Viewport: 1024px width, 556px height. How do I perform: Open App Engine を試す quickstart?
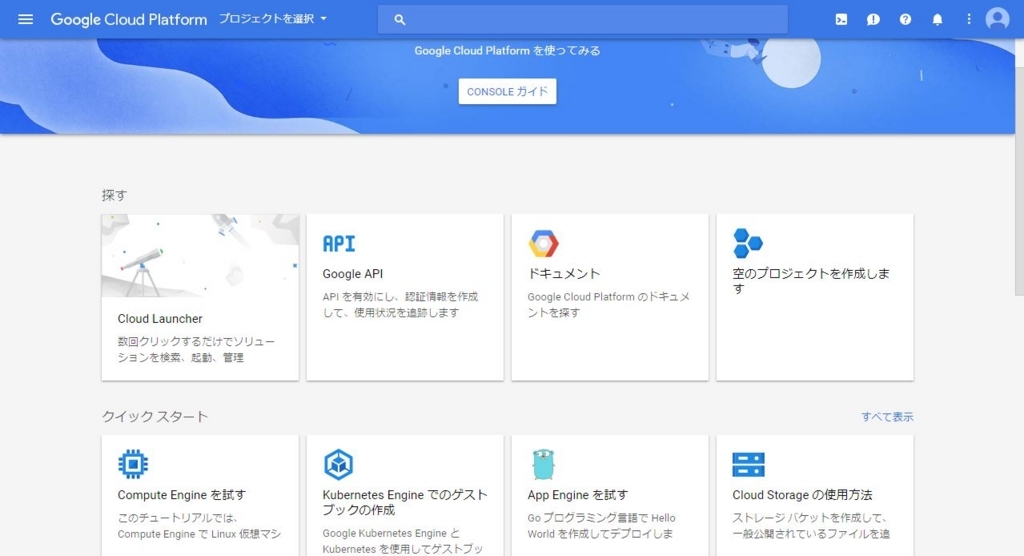pos(577,495)
